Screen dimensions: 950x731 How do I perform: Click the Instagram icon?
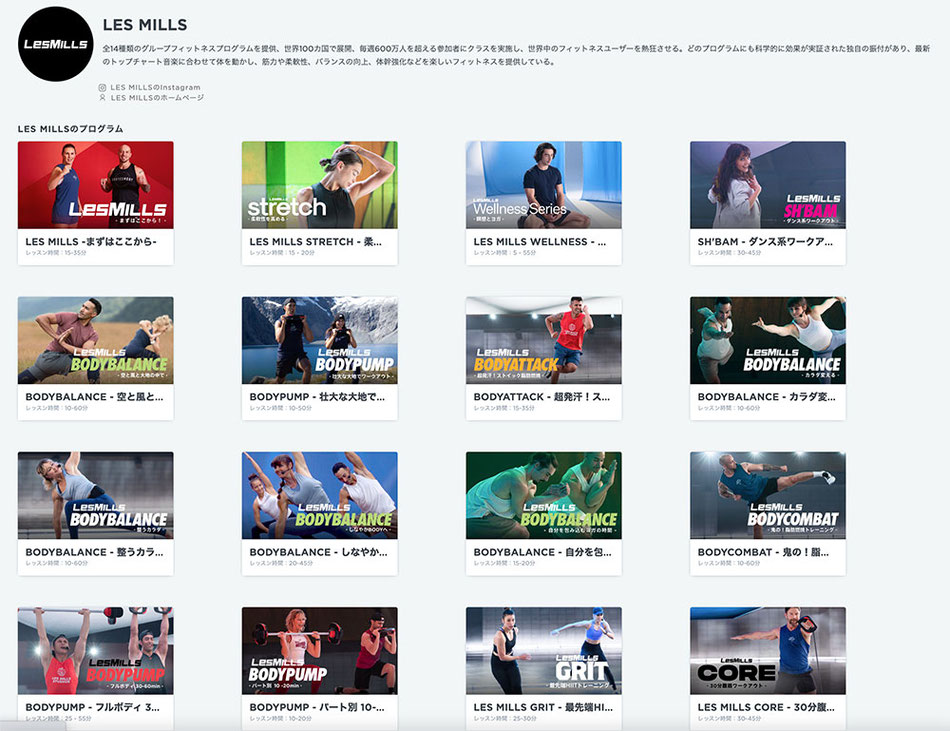(102, 87)
